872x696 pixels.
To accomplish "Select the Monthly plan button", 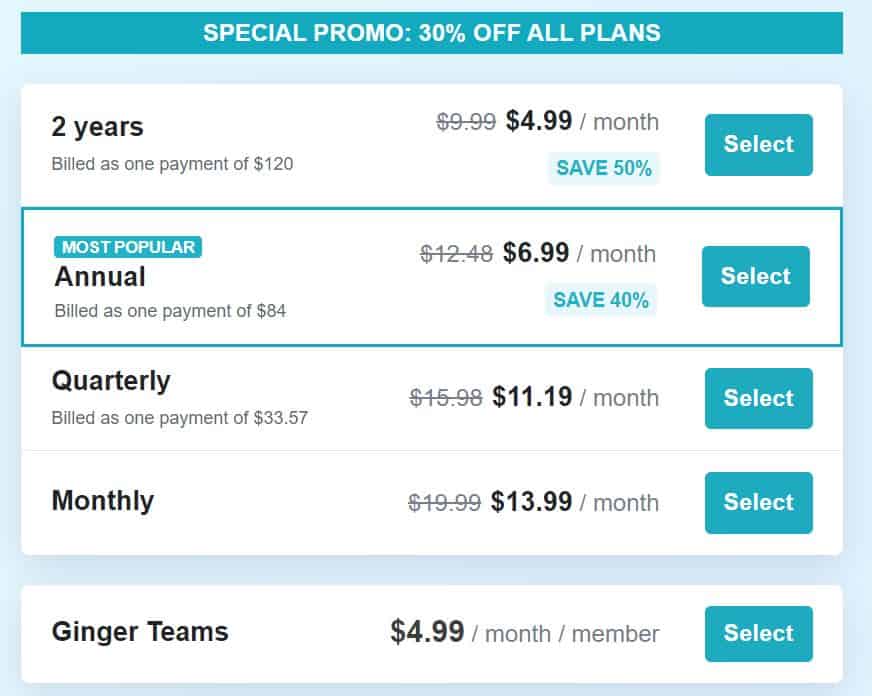I will (759, 503).
